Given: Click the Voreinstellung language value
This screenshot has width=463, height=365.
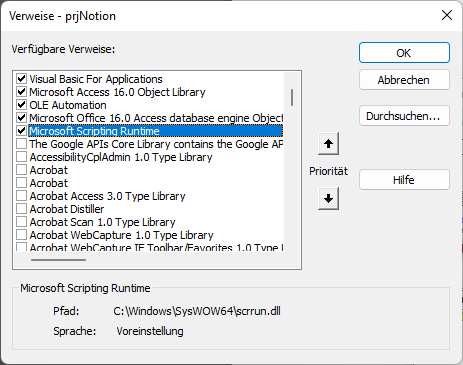Looking at the screenshot, I should tap(150, 331).
